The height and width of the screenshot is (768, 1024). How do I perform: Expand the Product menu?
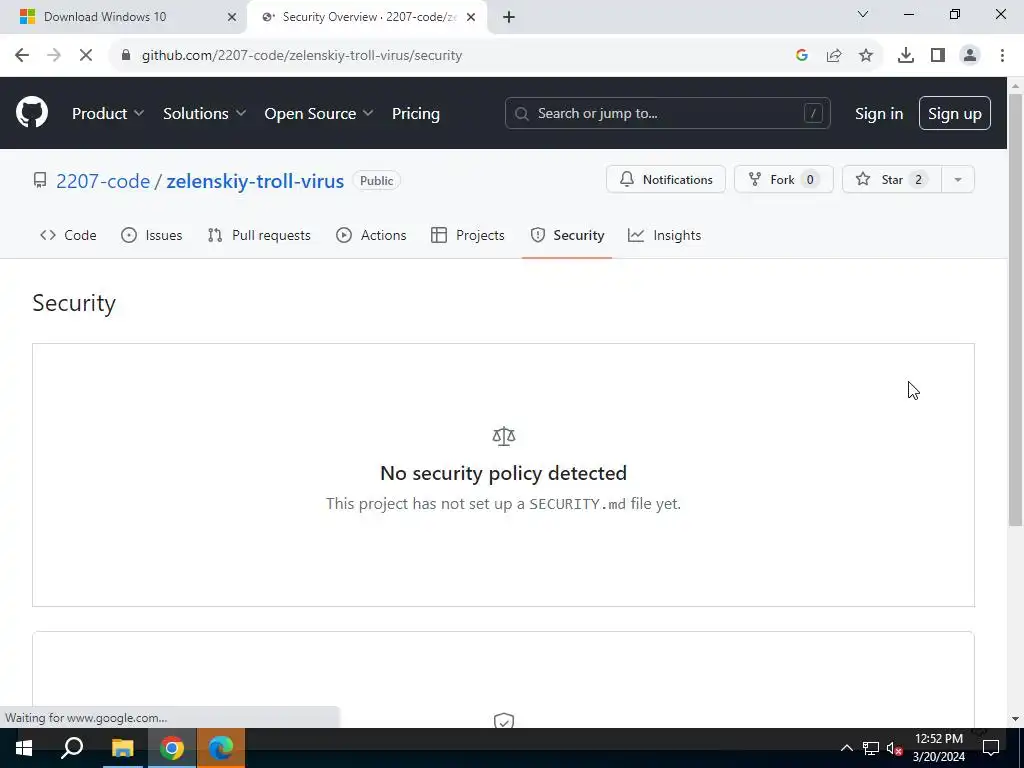point(108,114)
